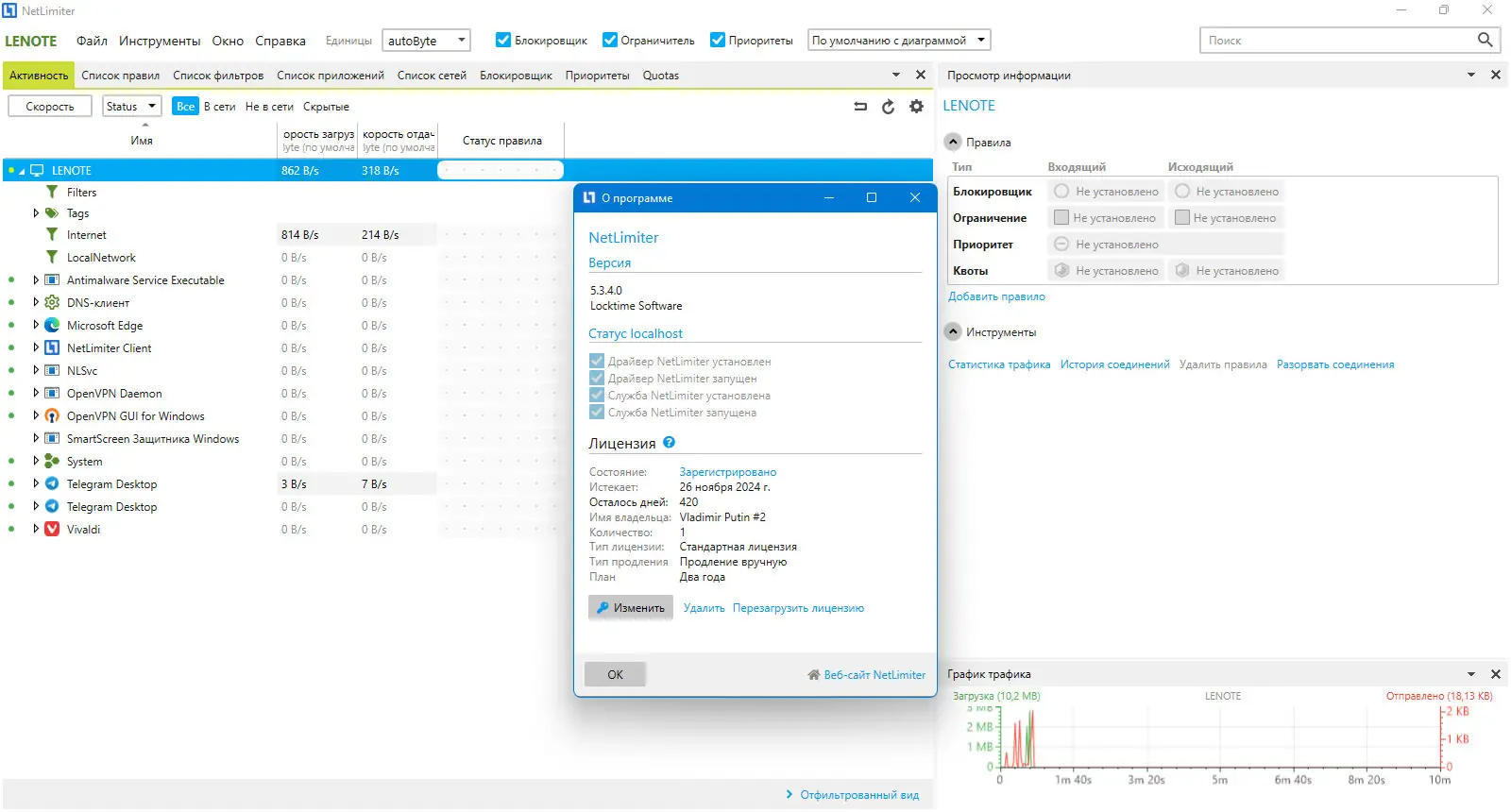Screen dimensions: 1511x812
Task: Click the search magnifier icon
Action: point(1485,40)
